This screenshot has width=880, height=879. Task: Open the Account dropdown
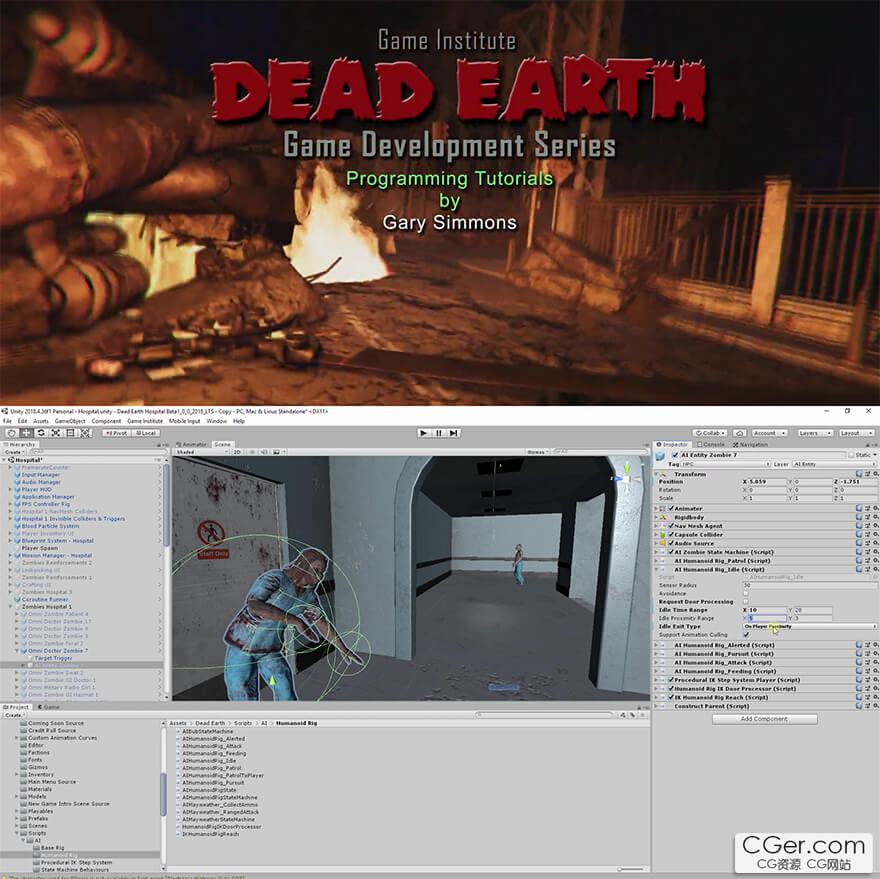coord(768,433)
